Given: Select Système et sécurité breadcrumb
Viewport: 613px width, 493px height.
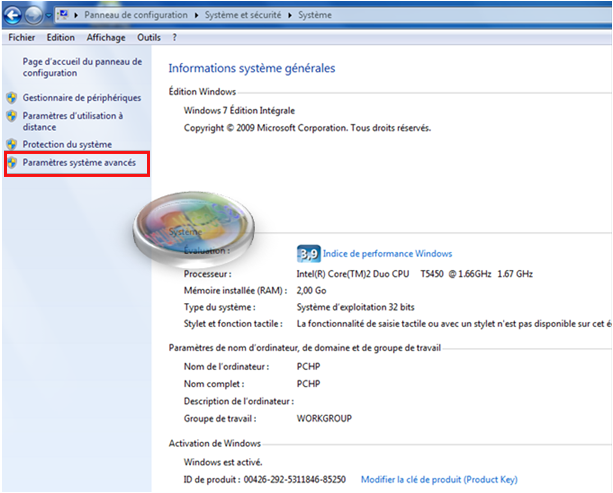Looking at the screenshot, I should [243, 15].
